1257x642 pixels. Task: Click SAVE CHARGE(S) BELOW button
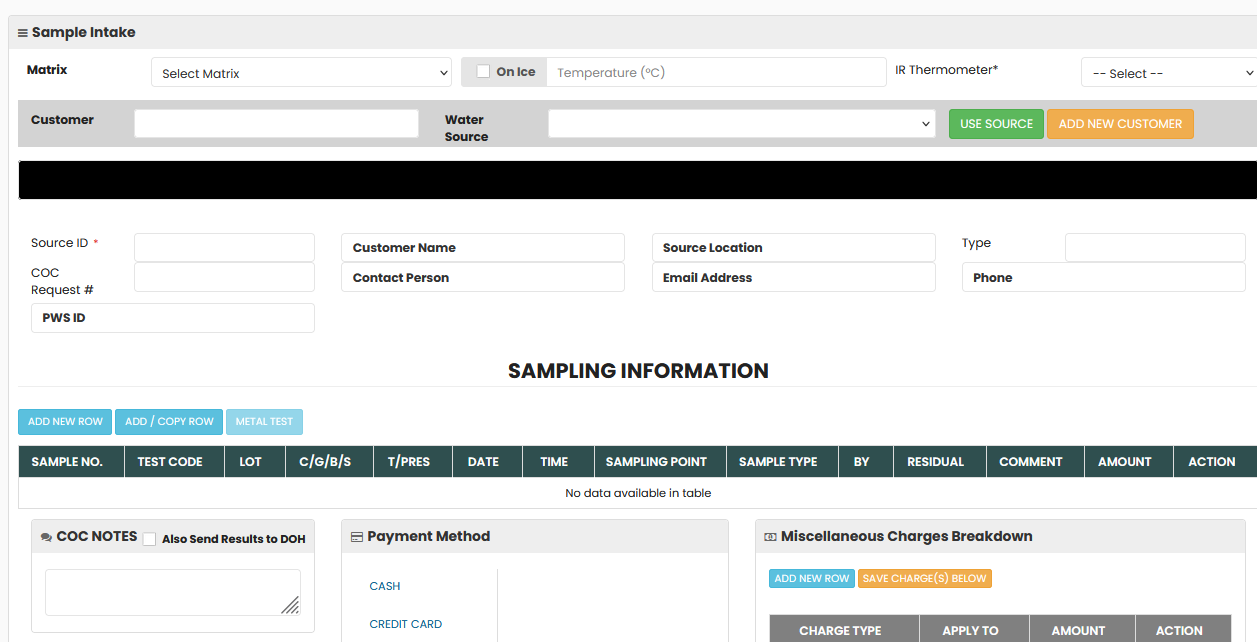point(925,578)
